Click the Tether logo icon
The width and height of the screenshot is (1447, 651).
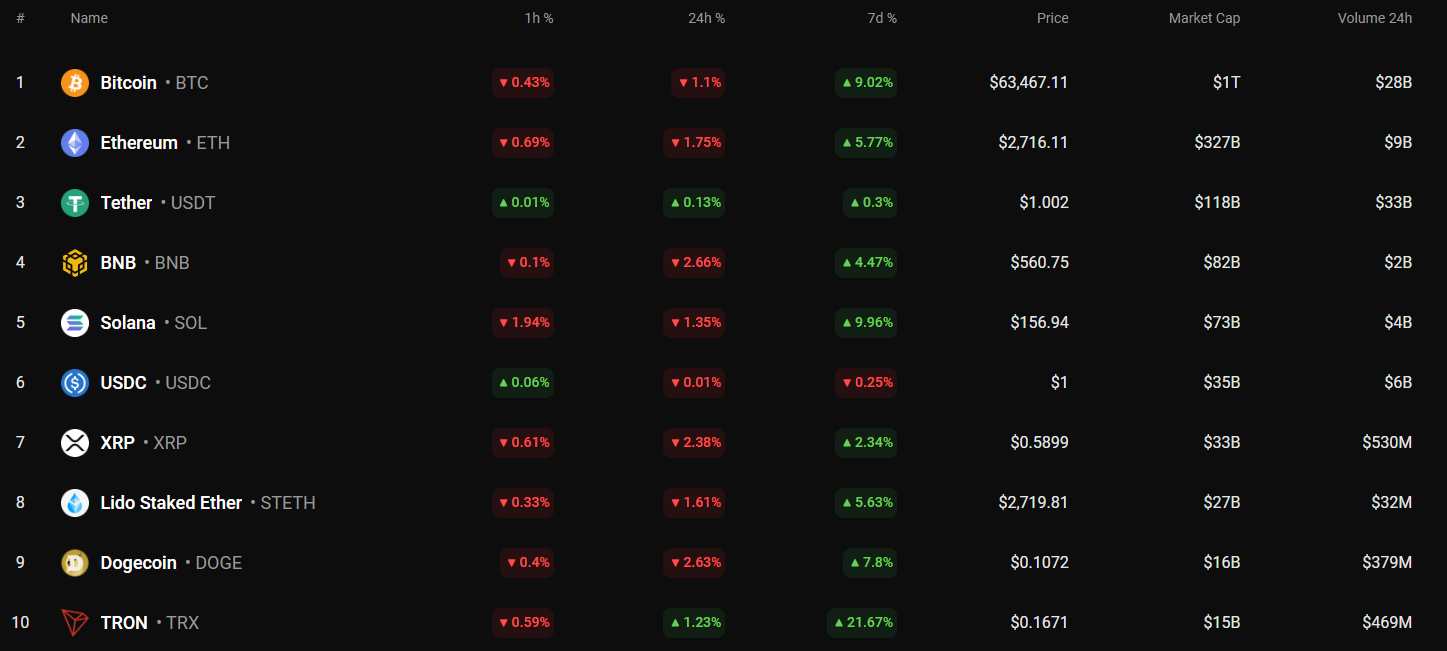tap(75, 203)
